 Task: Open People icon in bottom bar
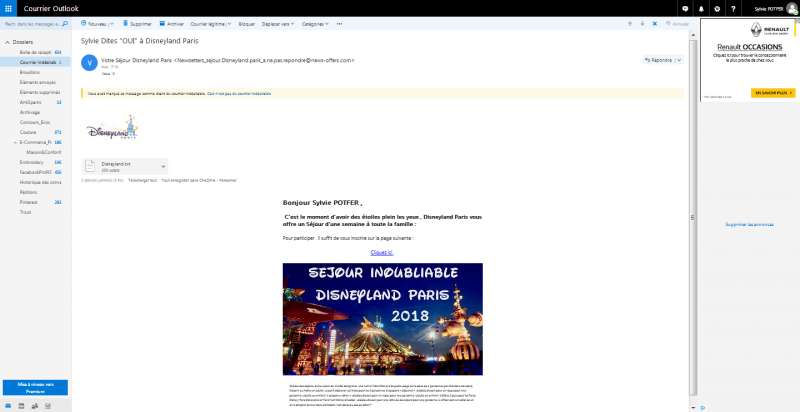(36, 406)
